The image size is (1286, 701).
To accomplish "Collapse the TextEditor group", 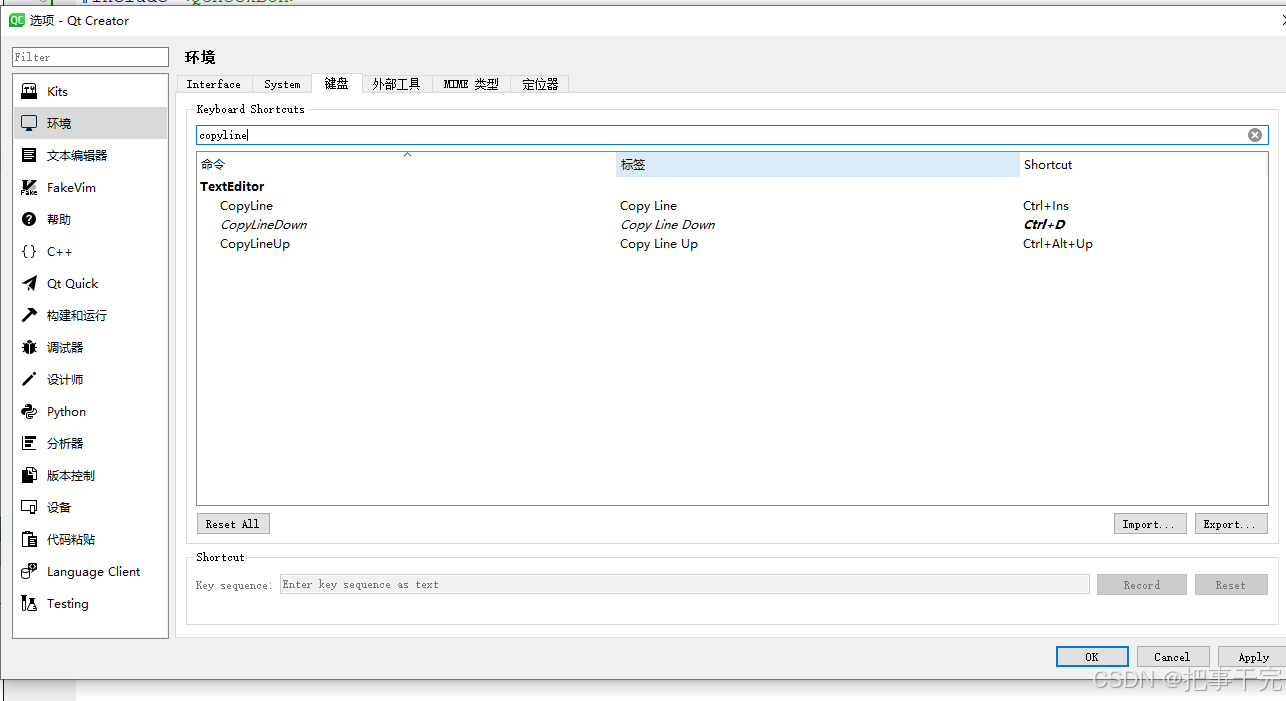I will (232, 187).
